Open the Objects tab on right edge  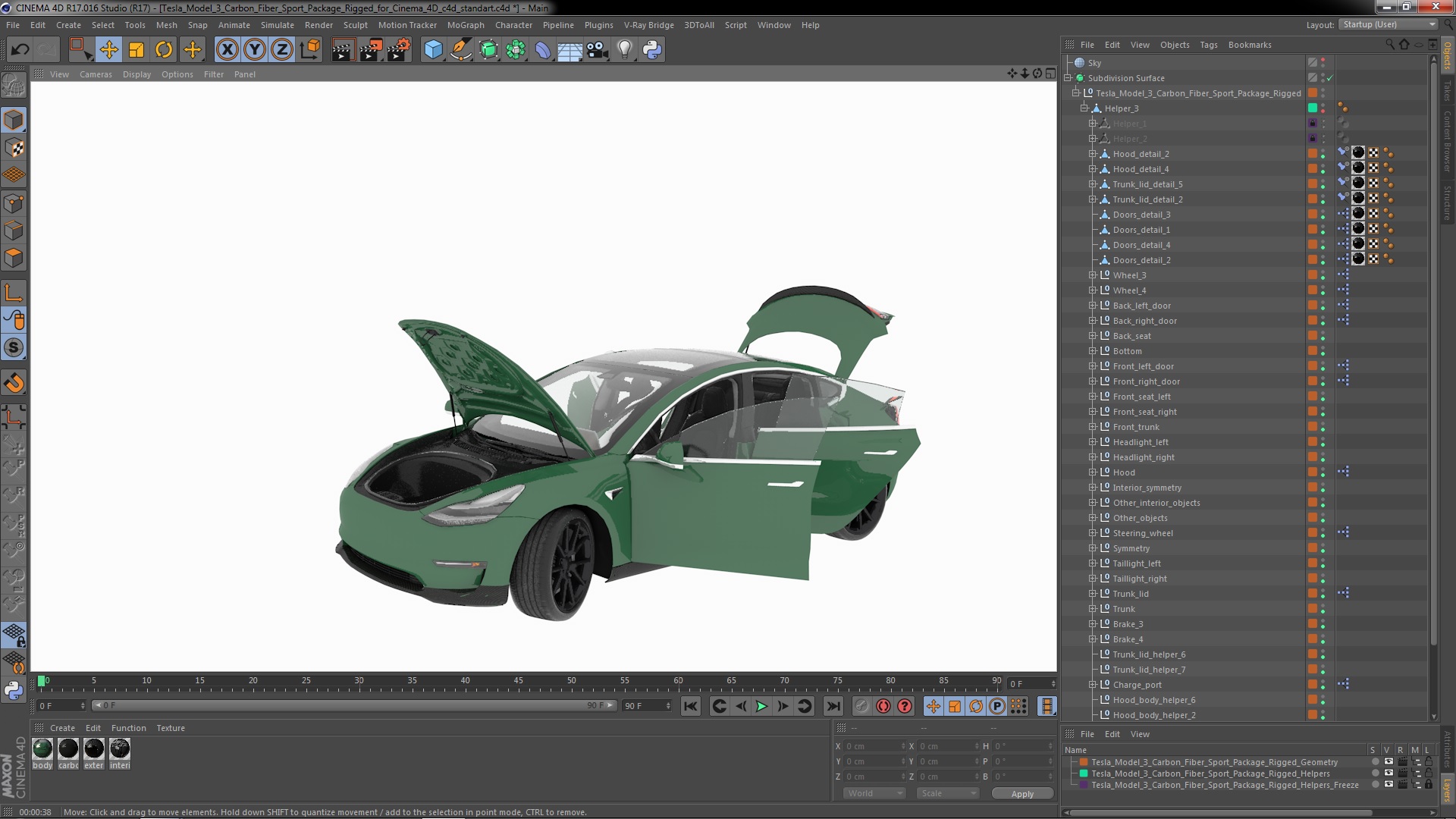click(1448, 56)
